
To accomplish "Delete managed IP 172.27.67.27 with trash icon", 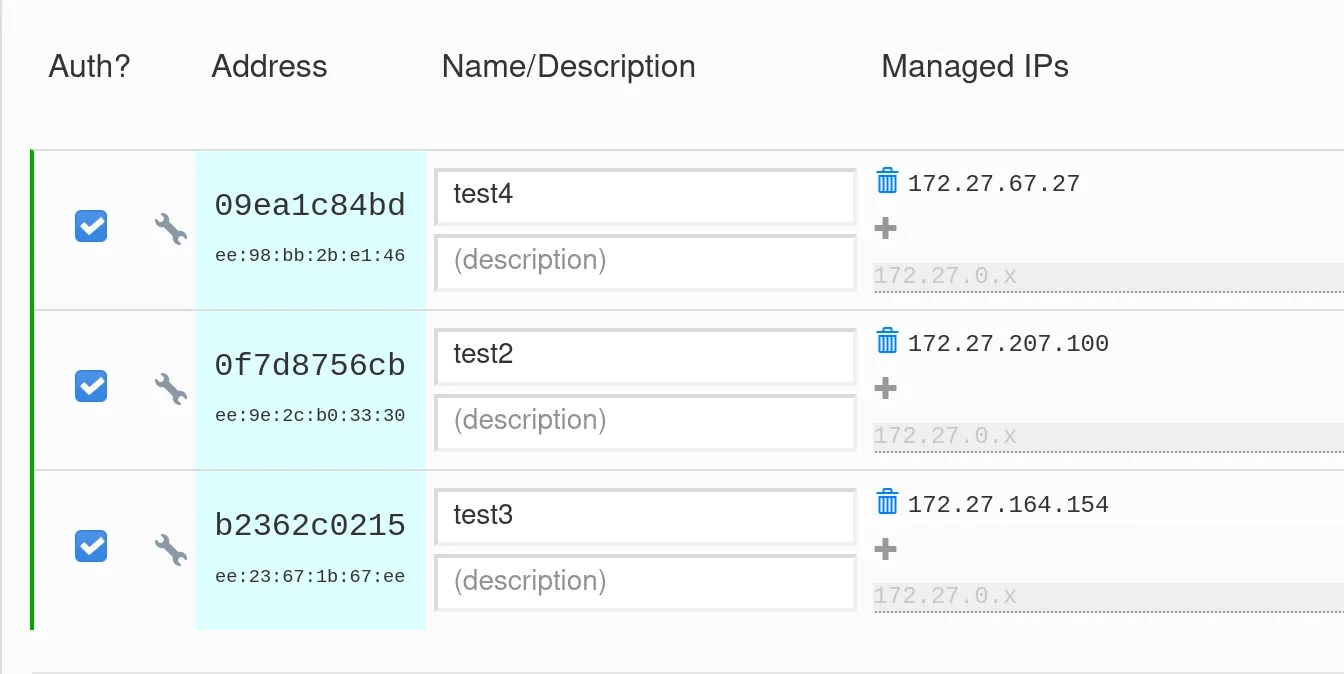I will point(887,181).
